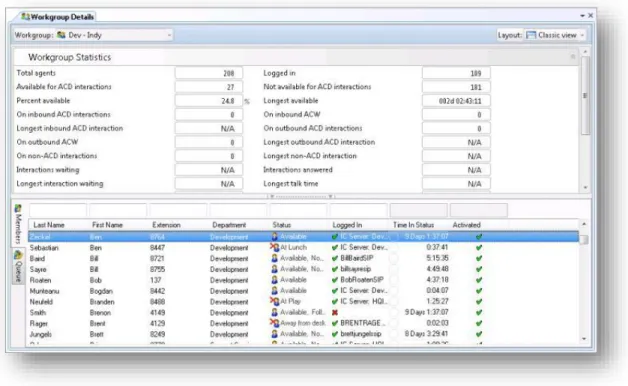628x386 pixels.
Task: Close the Workgroup Details view
Action: 590,16
